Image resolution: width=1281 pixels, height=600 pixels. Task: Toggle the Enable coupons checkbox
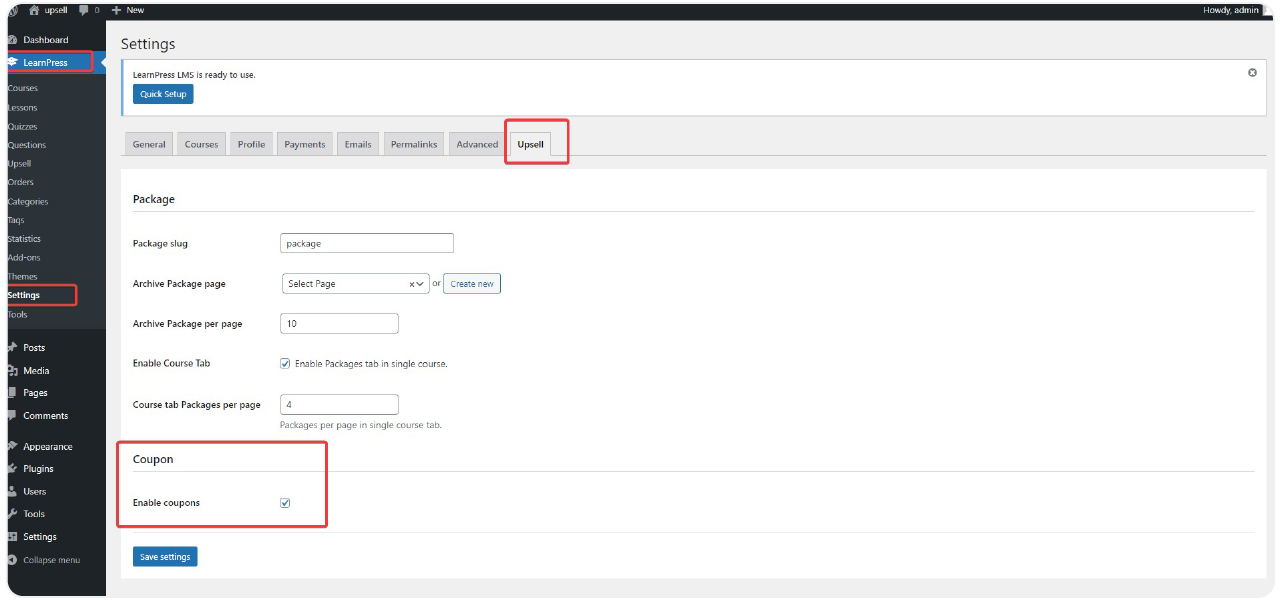click(x=285, y=503)
